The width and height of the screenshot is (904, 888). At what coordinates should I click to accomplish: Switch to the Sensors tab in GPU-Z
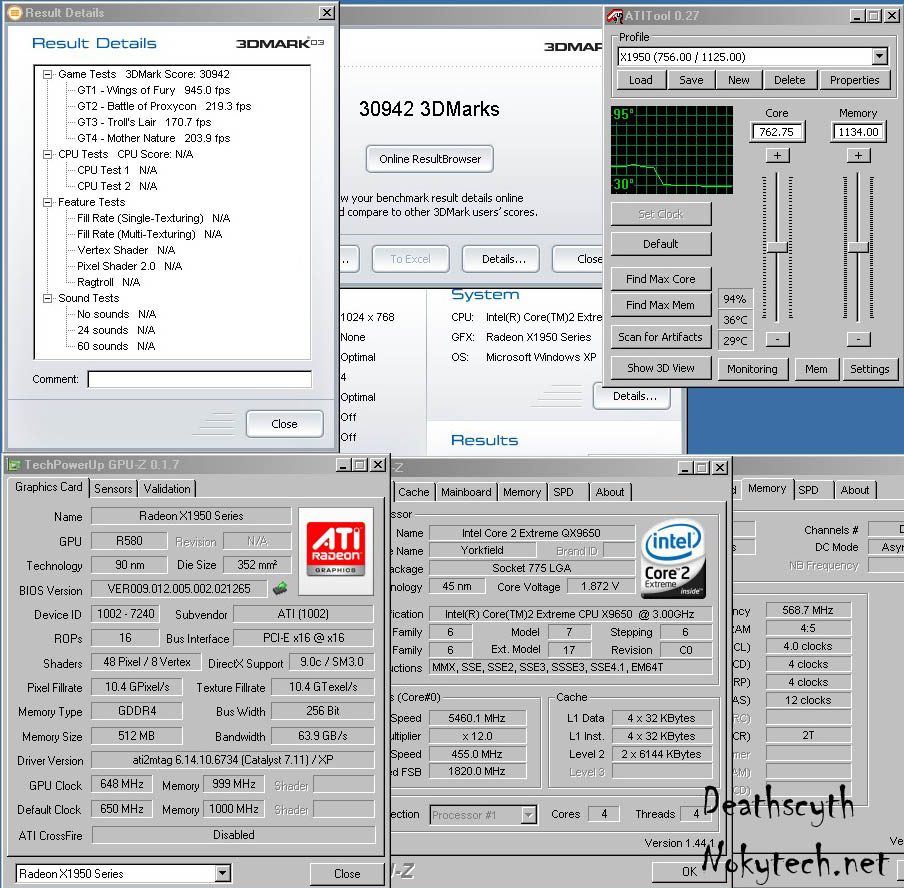coord(113,489)
